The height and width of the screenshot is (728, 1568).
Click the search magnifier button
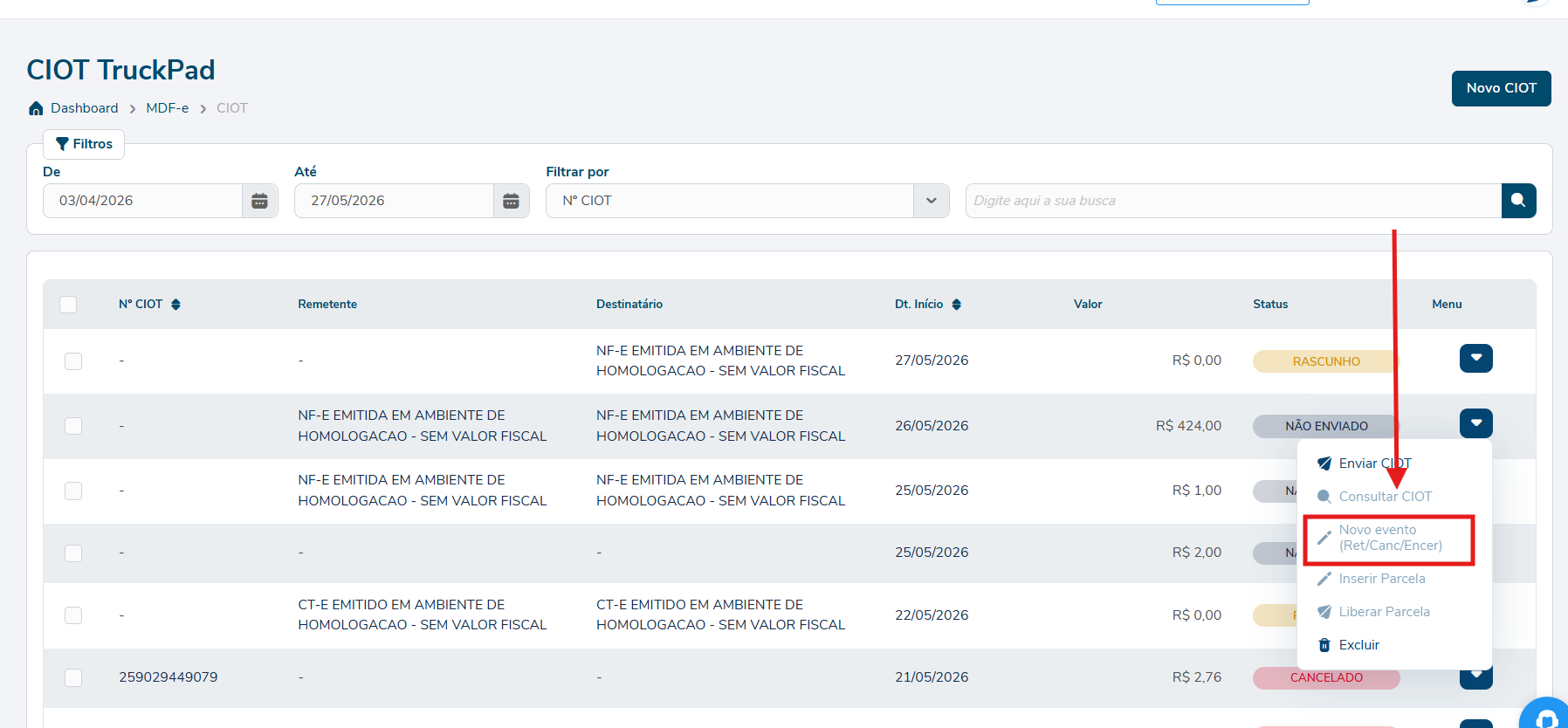(1518, 201)
